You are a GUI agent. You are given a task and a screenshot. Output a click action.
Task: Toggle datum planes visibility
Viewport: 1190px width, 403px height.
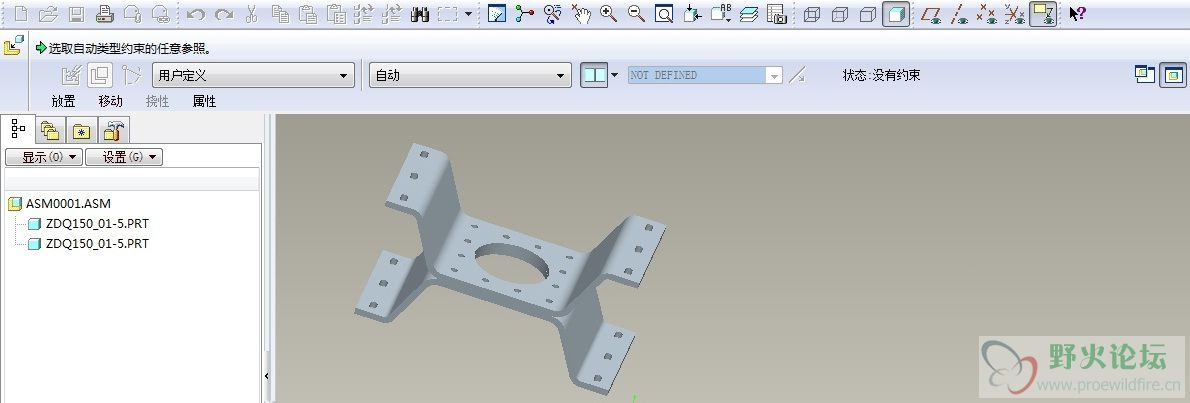coord(931,14)
